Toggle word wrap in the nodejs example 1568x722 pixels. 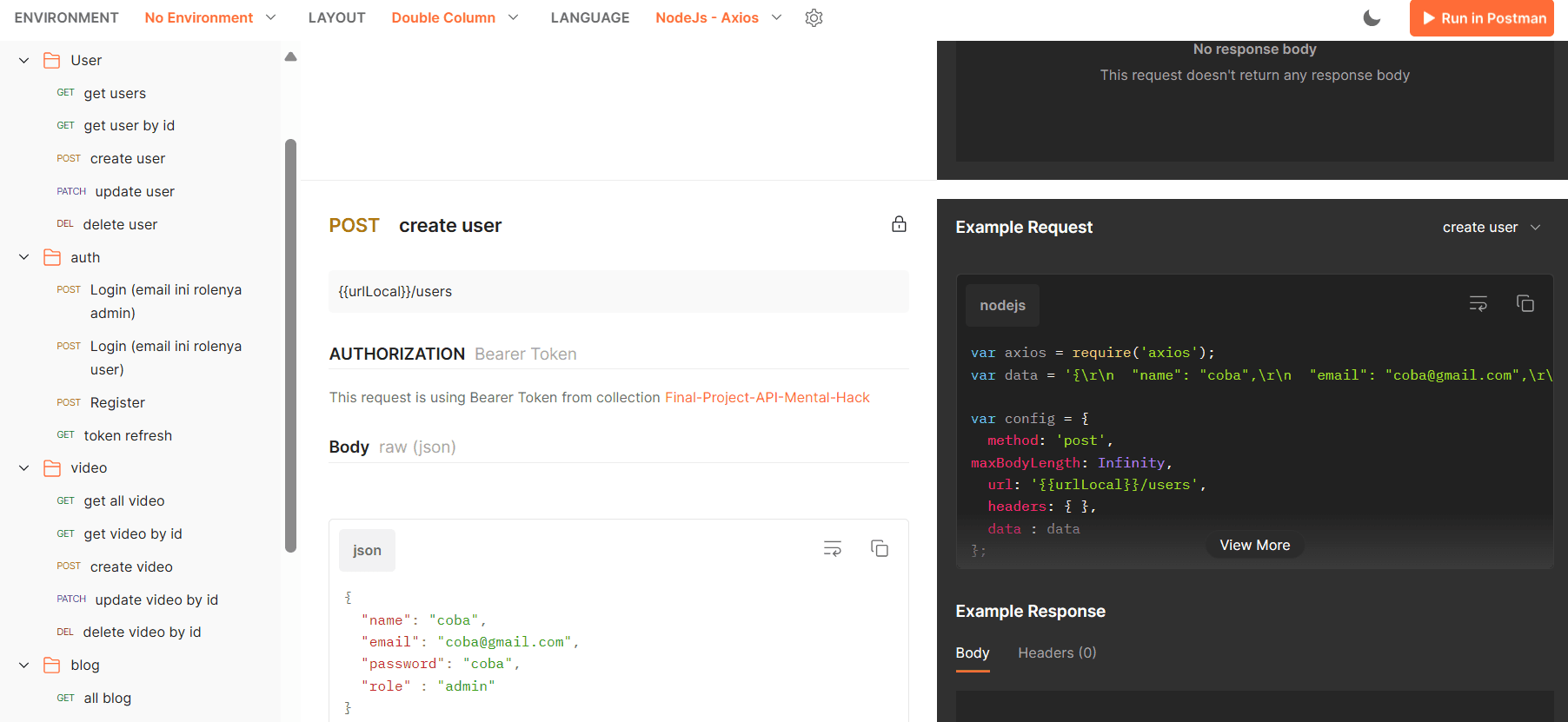click(1478, 303)
